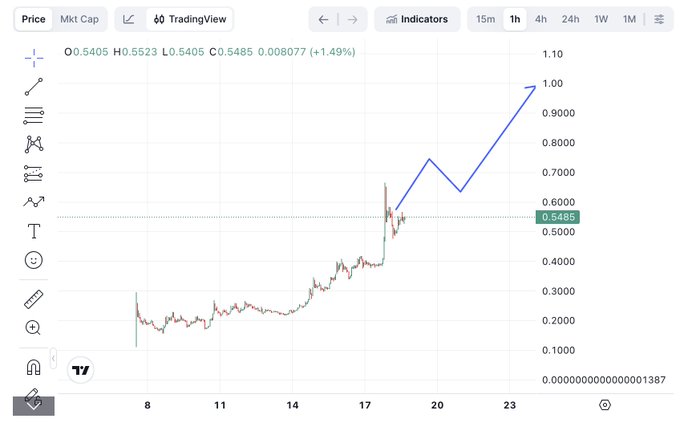The image size is (680, 435).
Task: Click the 0.1000 price axis label
Action: [x=558, y=350]
